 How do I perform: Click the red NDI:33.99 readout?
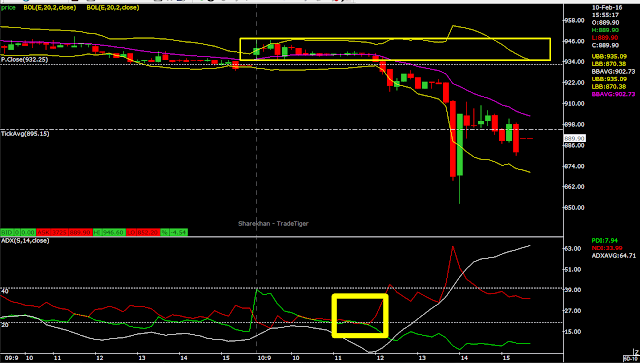606,248
